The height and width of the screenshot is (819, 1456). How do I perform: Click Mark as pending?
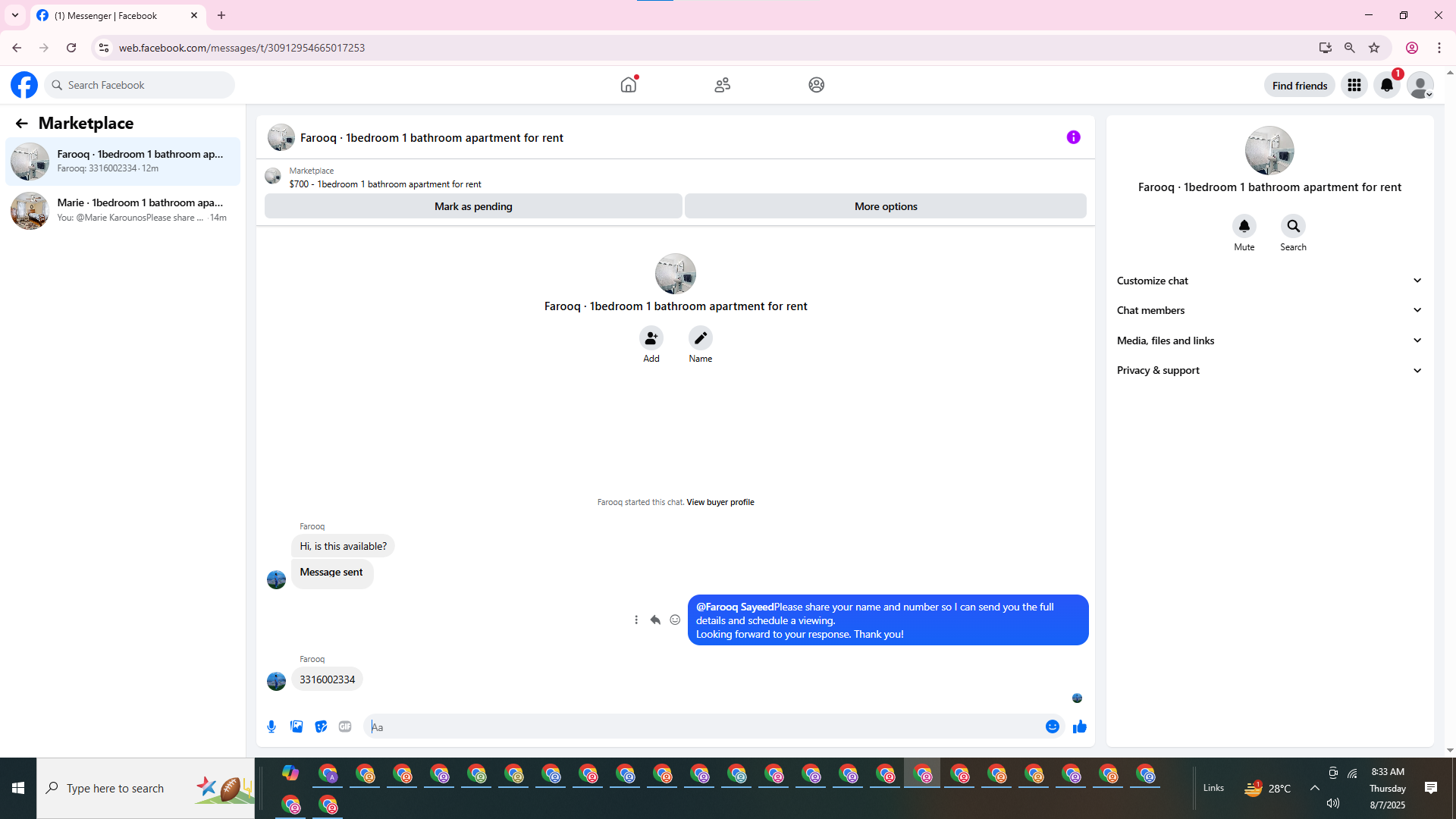tap(473, 206)
